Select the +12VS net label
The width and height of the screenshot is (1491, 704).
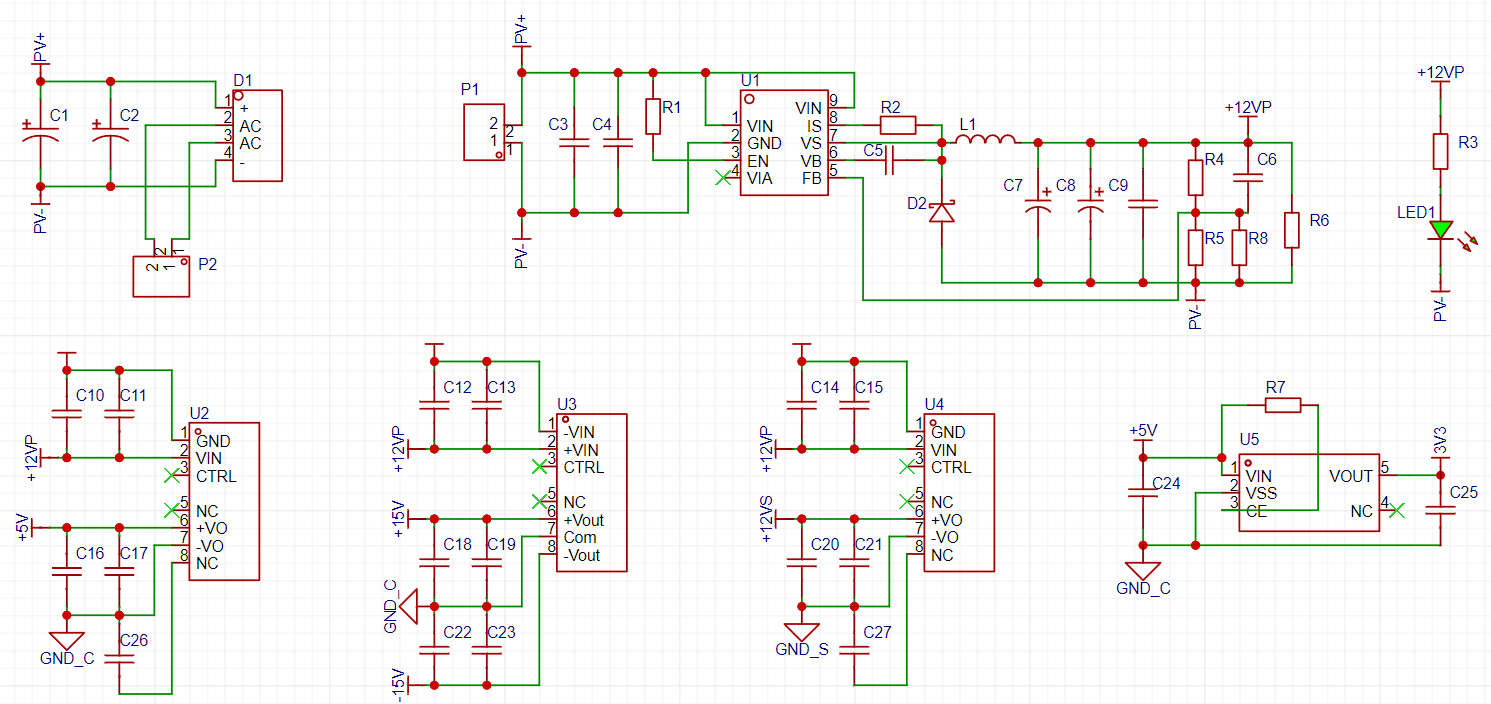tap(766, 518)
